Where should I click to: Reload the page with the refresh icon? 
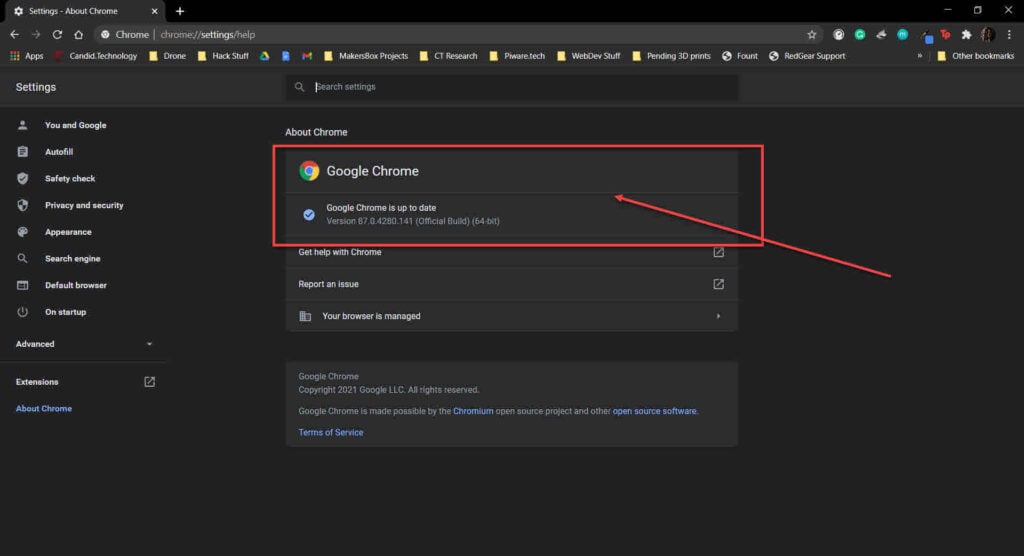point(57,35)
